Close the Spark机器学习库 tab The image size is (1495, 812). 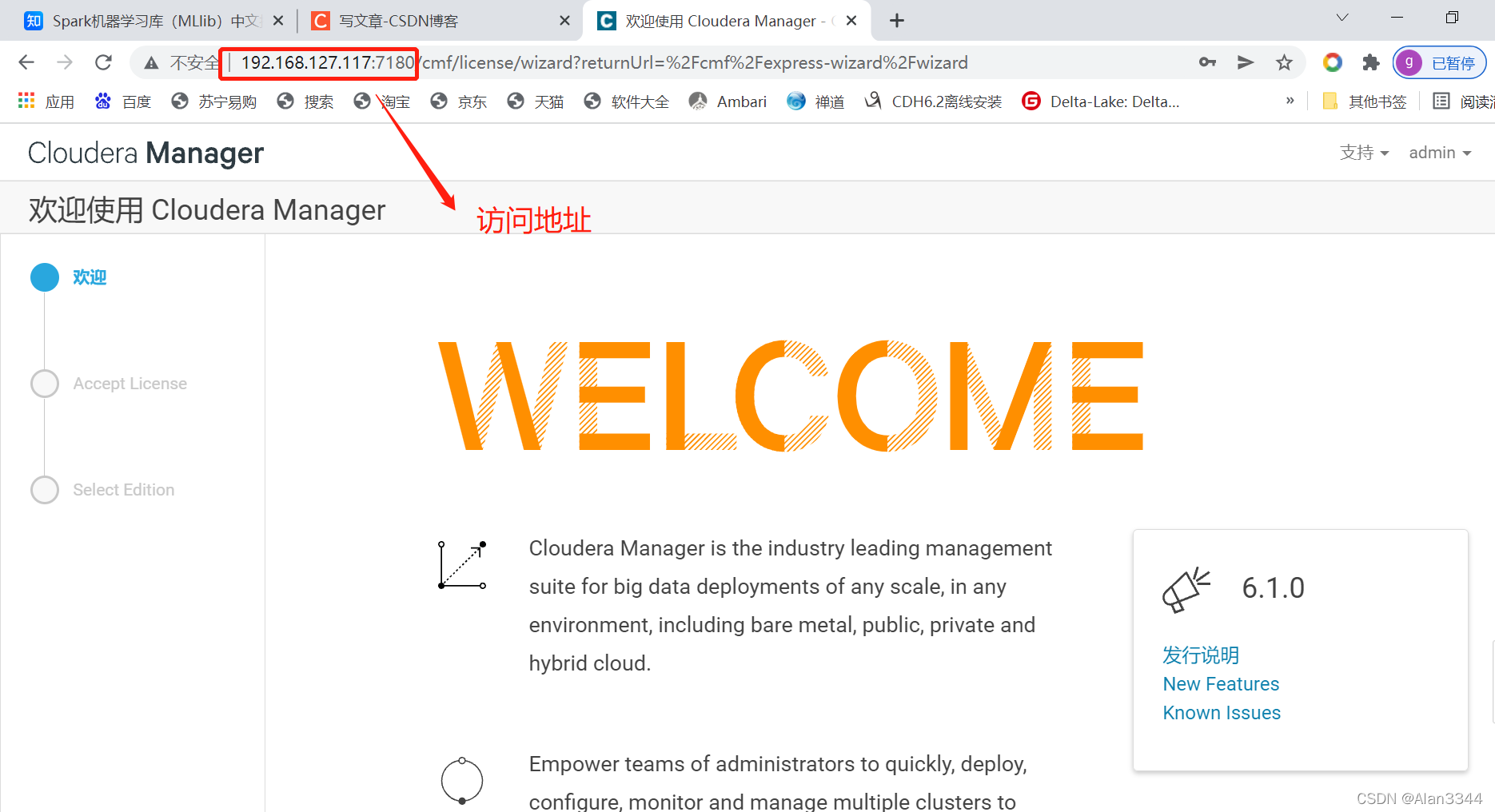point(278,21)
